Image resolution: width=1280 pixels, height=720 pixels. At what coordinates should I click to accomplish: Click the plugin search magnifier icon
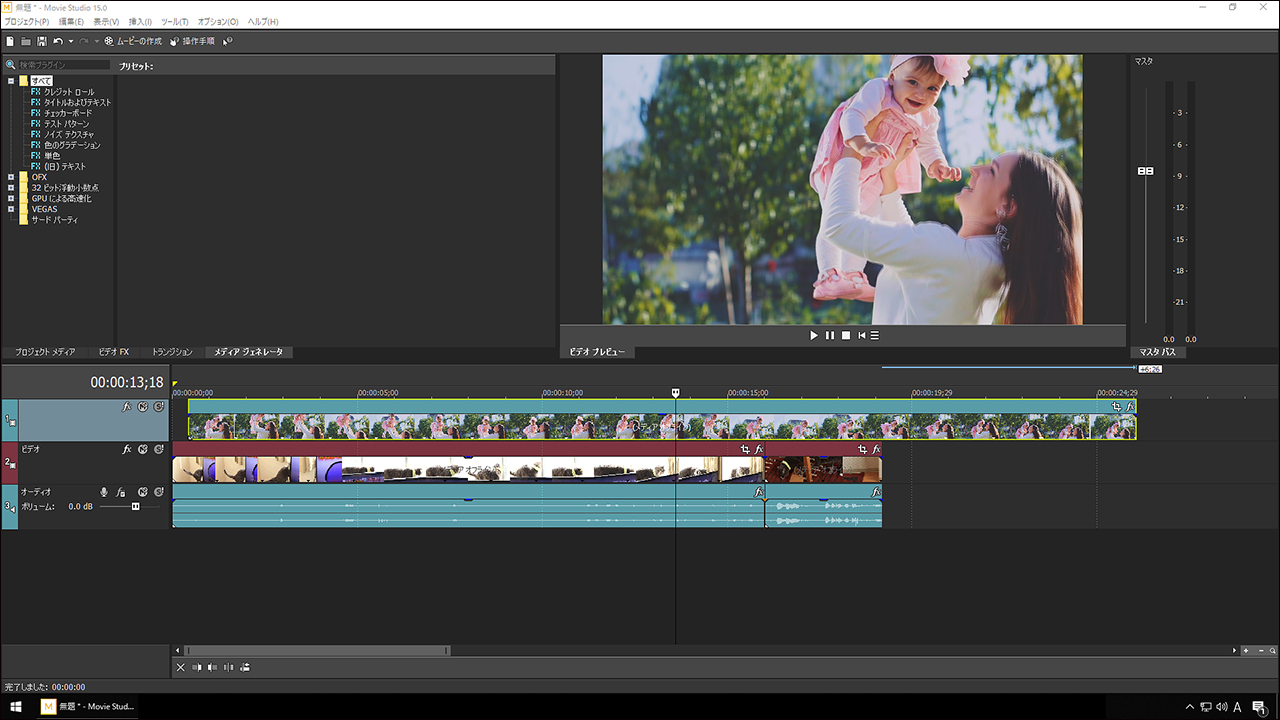click(x=10, y=65)
